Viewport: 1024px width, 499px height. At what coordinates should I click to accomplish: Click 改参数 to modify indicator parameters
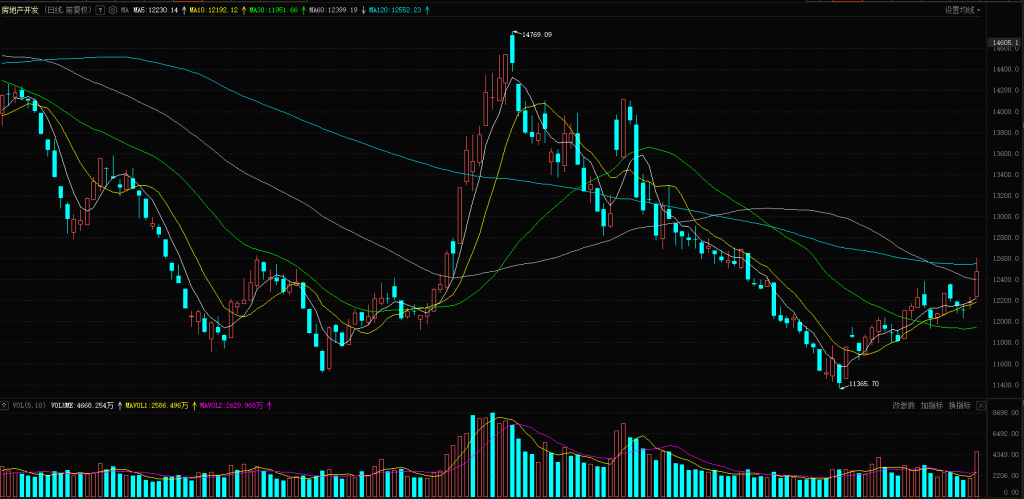click(x=904, y=406)
